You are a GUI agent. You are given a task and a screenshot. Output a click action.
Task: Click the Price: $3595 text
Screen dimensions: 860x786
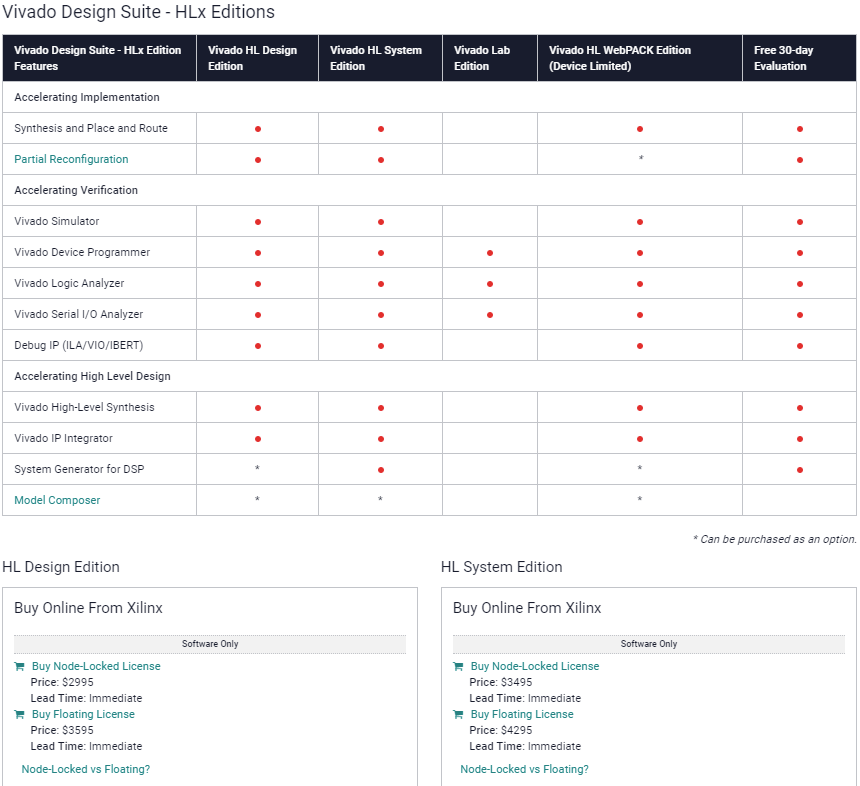coord(62,730)
